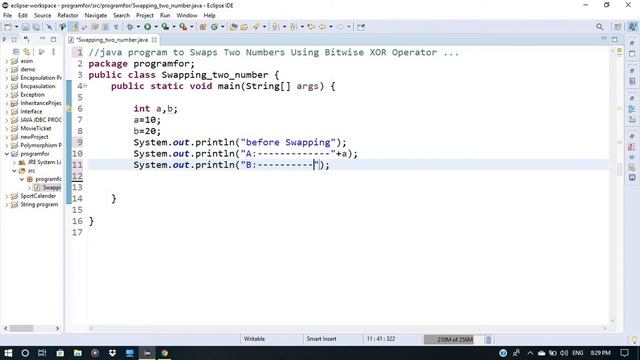Click the New Java Package icon
This screenshot has height=360, width=640.
[x=202, y=27]
